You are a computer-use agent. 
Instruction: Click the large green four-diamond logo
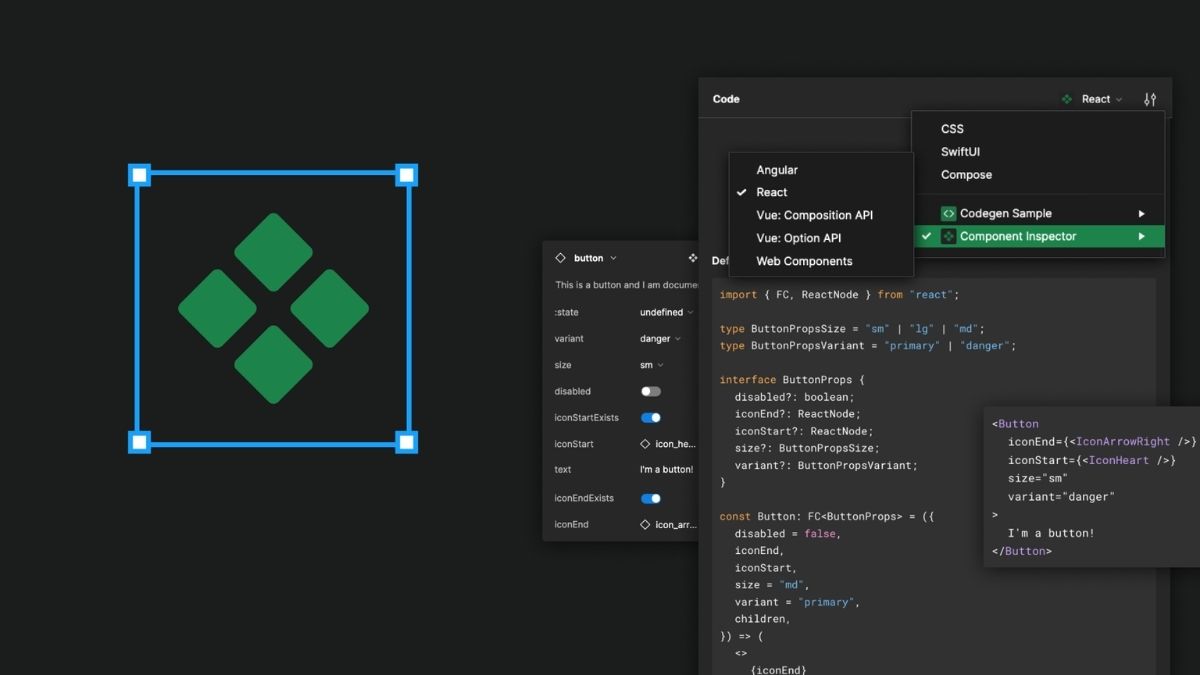[x=273, y=308]
